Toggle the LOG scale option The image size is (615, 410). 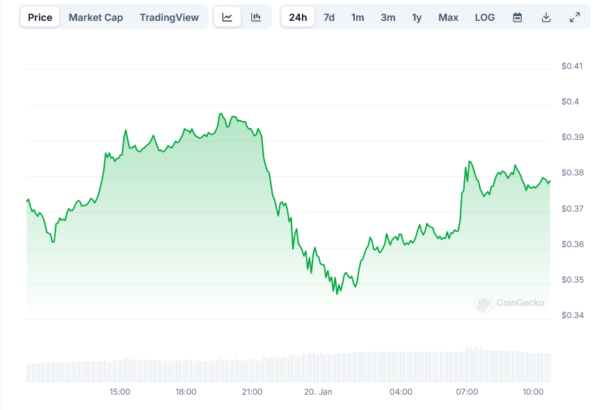click(484, 17)
